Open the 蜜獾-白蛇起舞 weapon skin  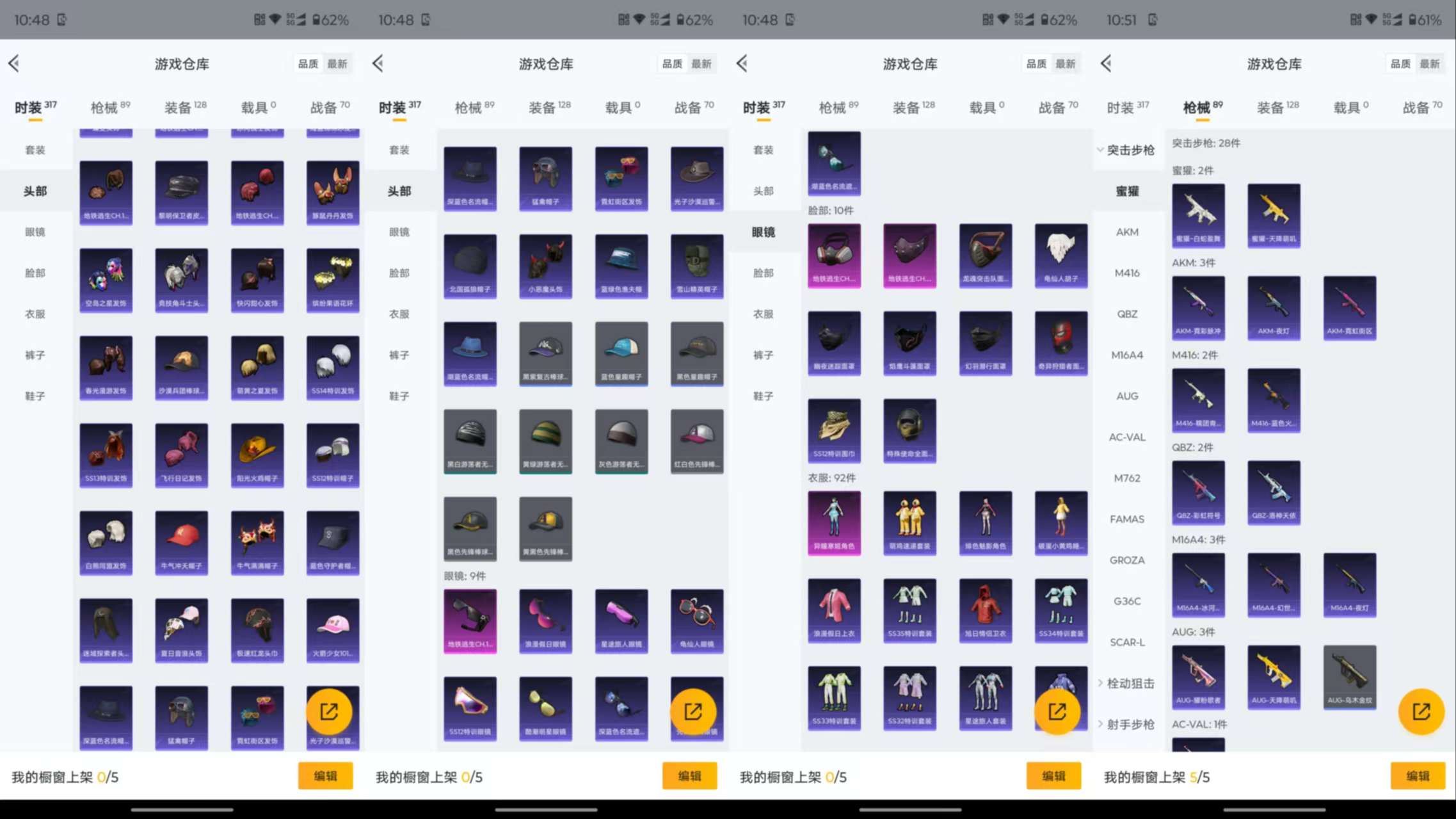tap(1198, 215)
